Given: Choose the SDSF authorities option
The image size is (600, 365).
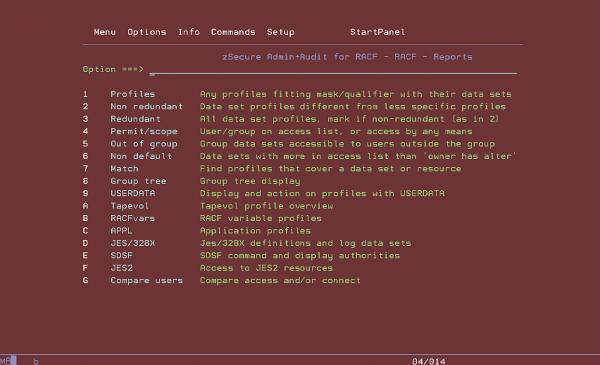Looking at the screenshot, I should point(121,256).
